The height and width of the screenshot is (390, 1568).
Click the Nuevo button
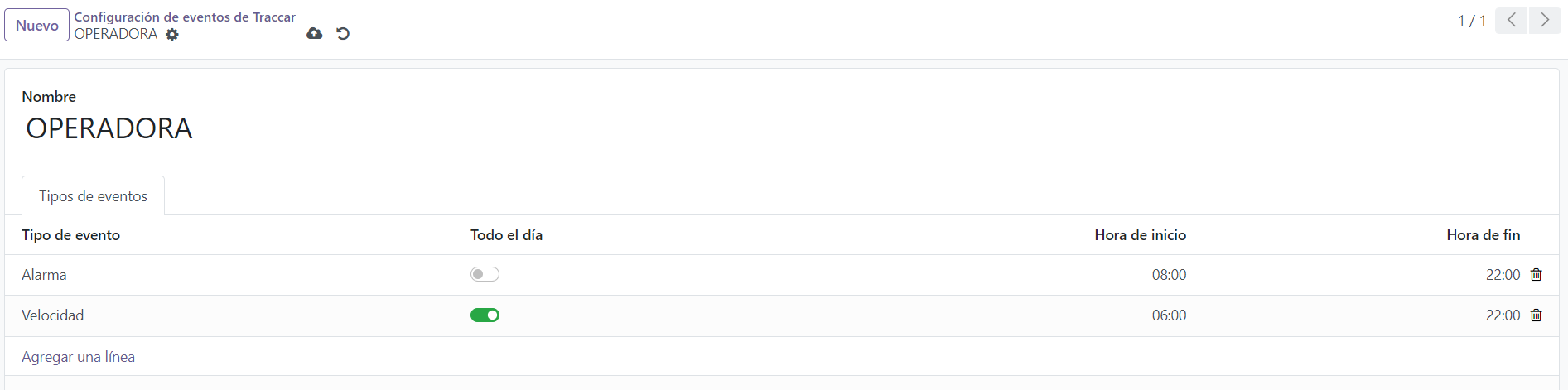37,26
